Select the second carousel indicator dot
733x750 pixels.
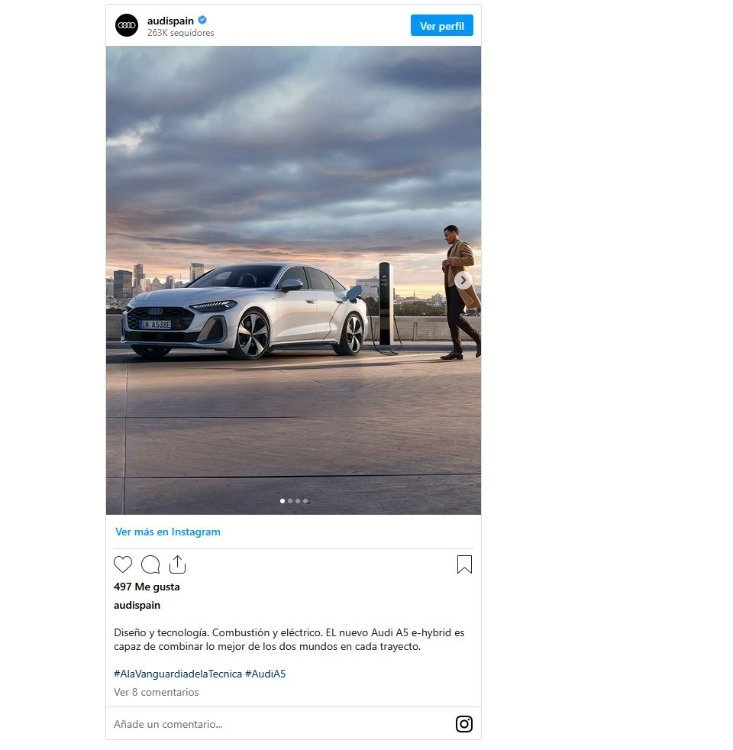pos(290,501)
